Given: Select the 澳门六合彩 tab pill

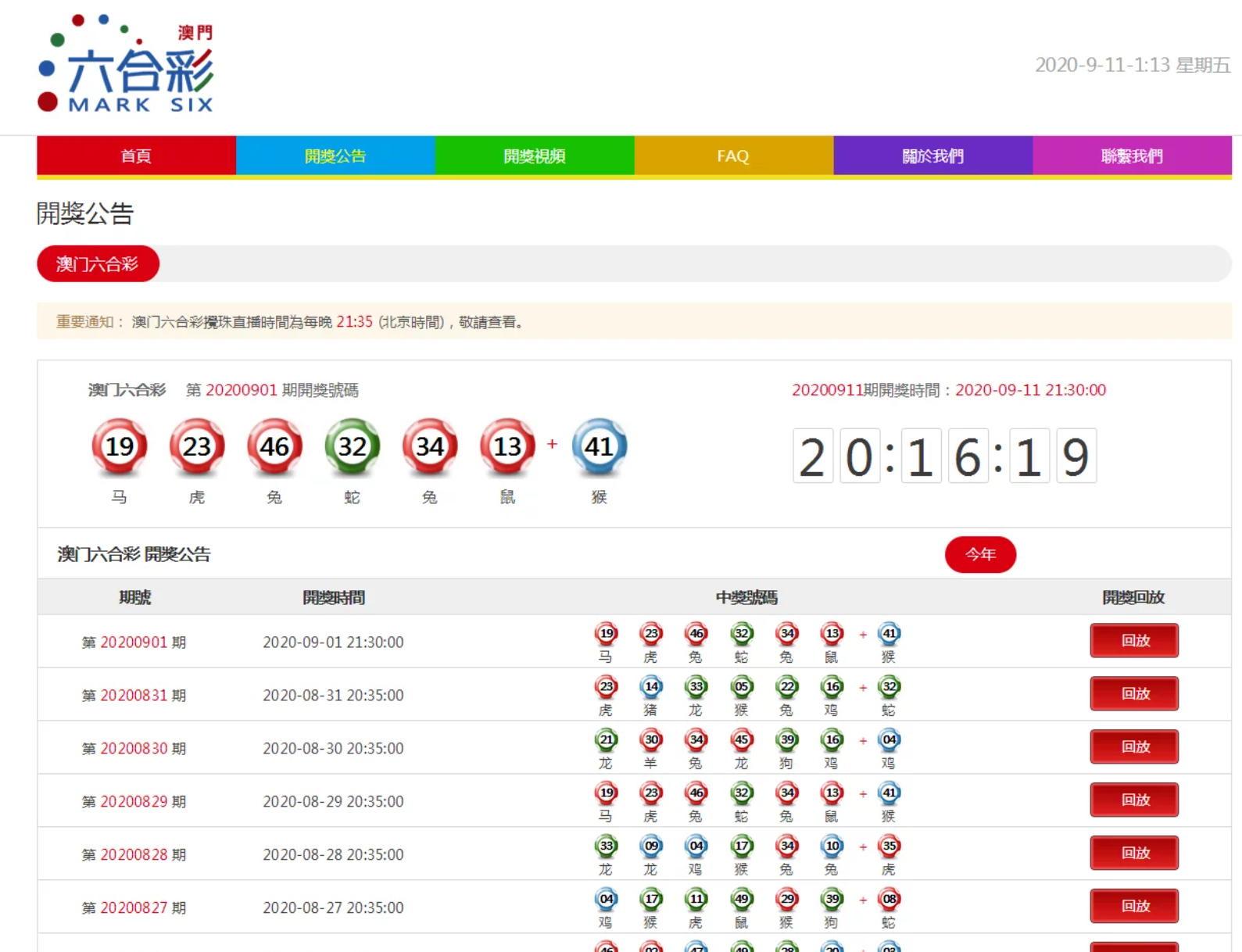Looking at the screenshot, I should (x=98, y=264).
